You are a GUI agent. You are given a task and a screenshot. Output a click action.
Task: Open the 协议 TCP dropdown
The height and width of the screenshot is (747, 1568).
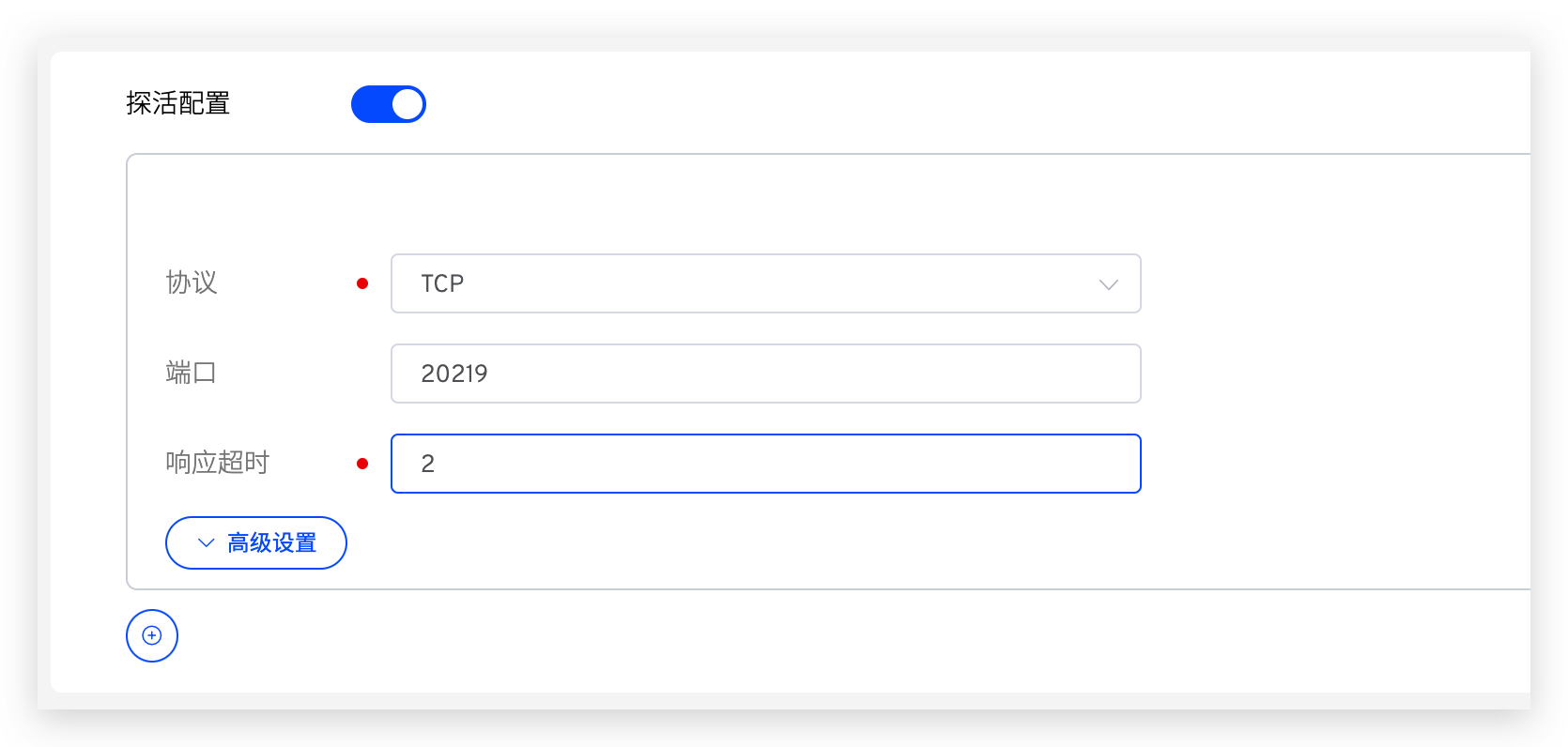(x=765, y=283)
